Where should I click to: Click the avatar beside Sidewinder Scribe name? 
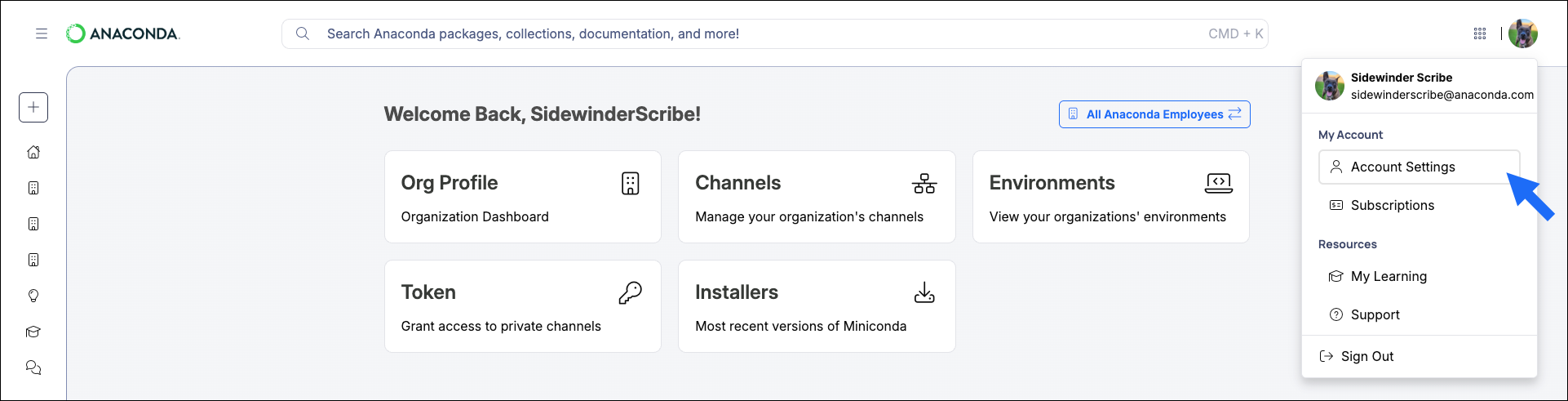pos(1330,86)
